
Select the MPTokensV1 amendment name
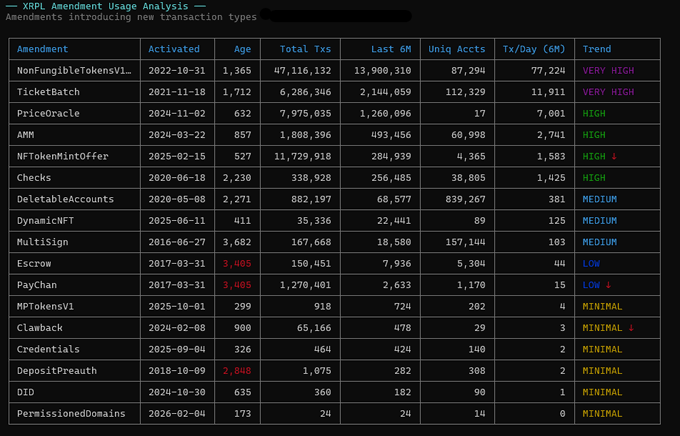coord(46,307)
